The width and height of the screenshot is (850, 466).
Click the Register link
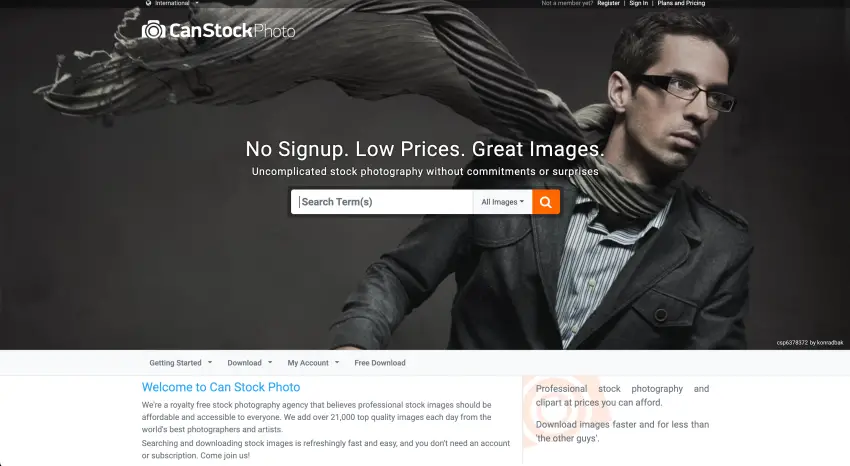click(608, 3)
